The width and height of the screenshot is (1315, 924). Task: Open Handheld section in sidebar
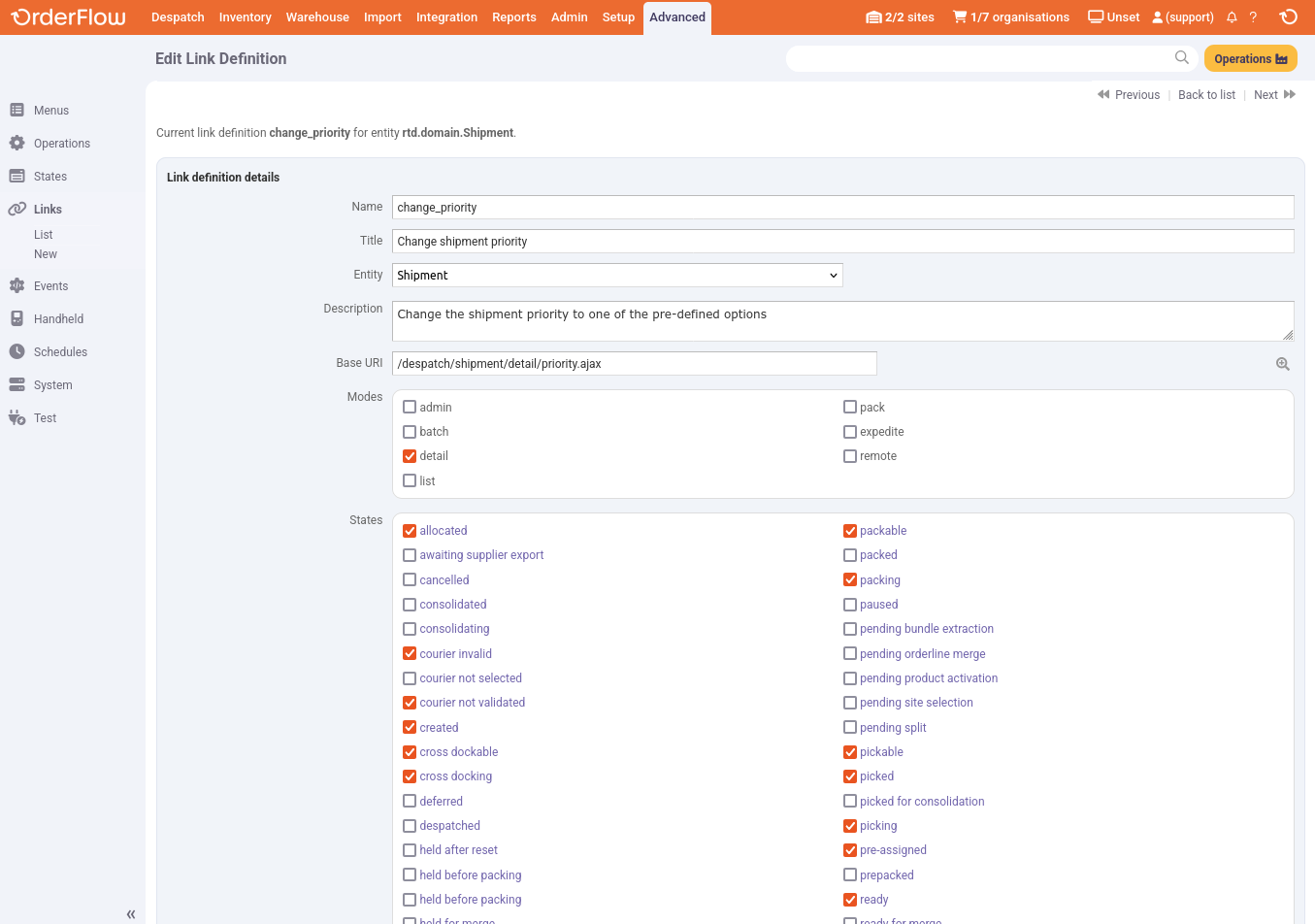click(58, 319)
